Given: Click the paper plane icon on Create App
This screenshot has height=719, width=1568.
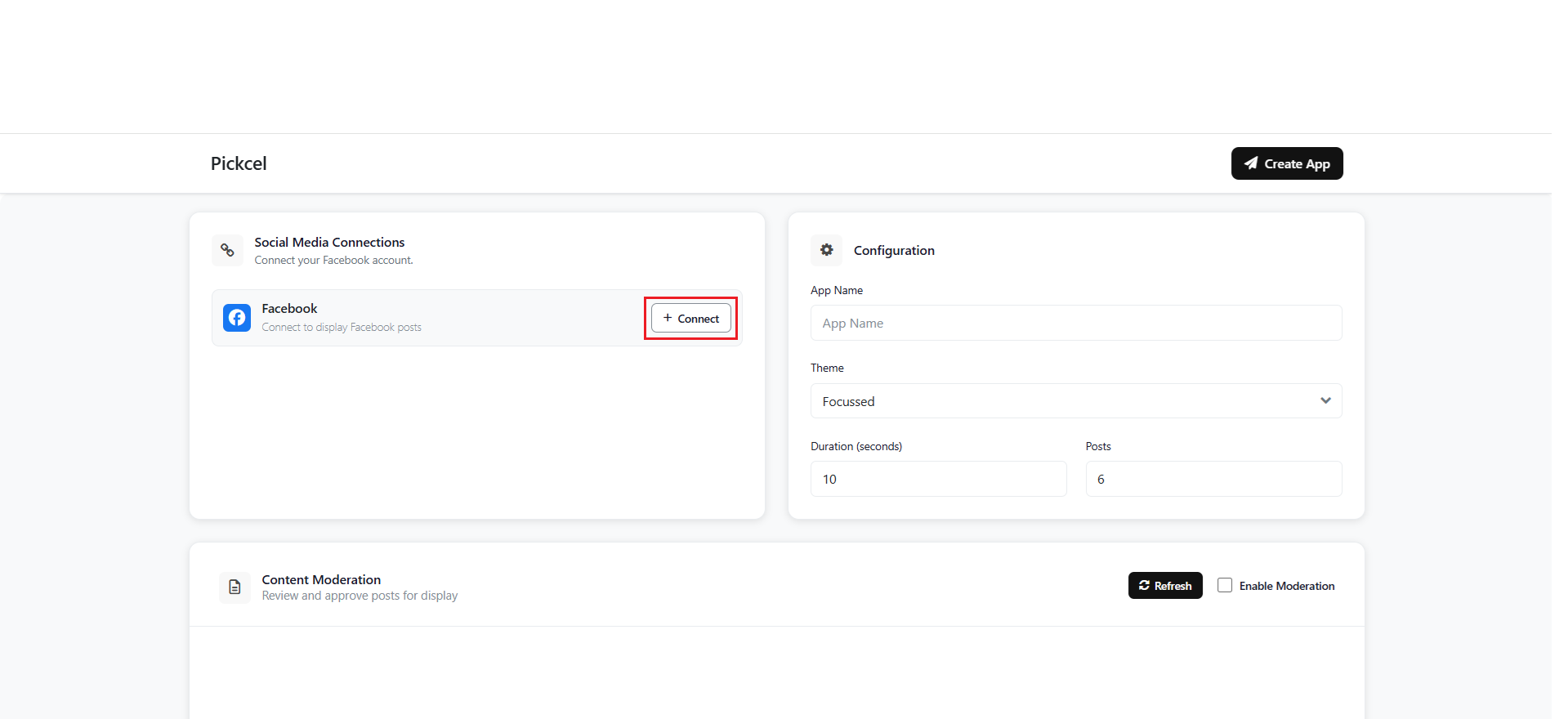Looking at the screenshot, I should (1251, 163).
